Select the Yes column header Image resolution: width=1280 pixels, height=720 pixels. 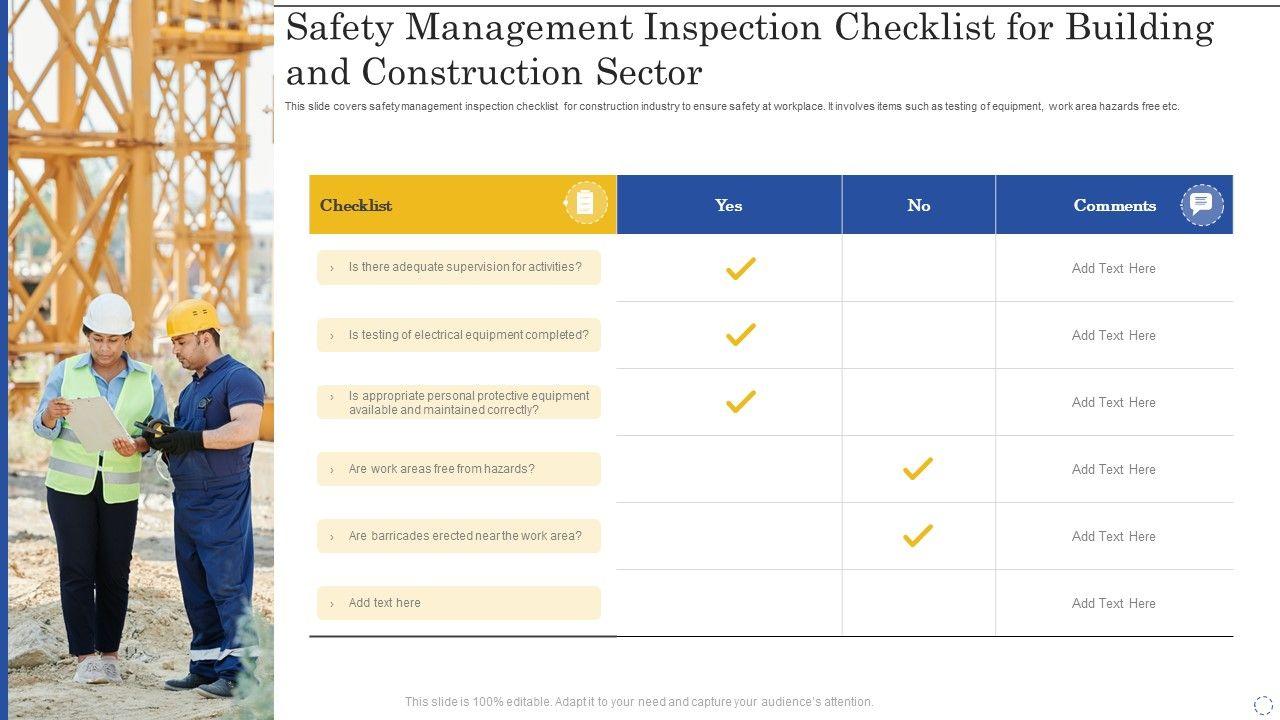728,205
